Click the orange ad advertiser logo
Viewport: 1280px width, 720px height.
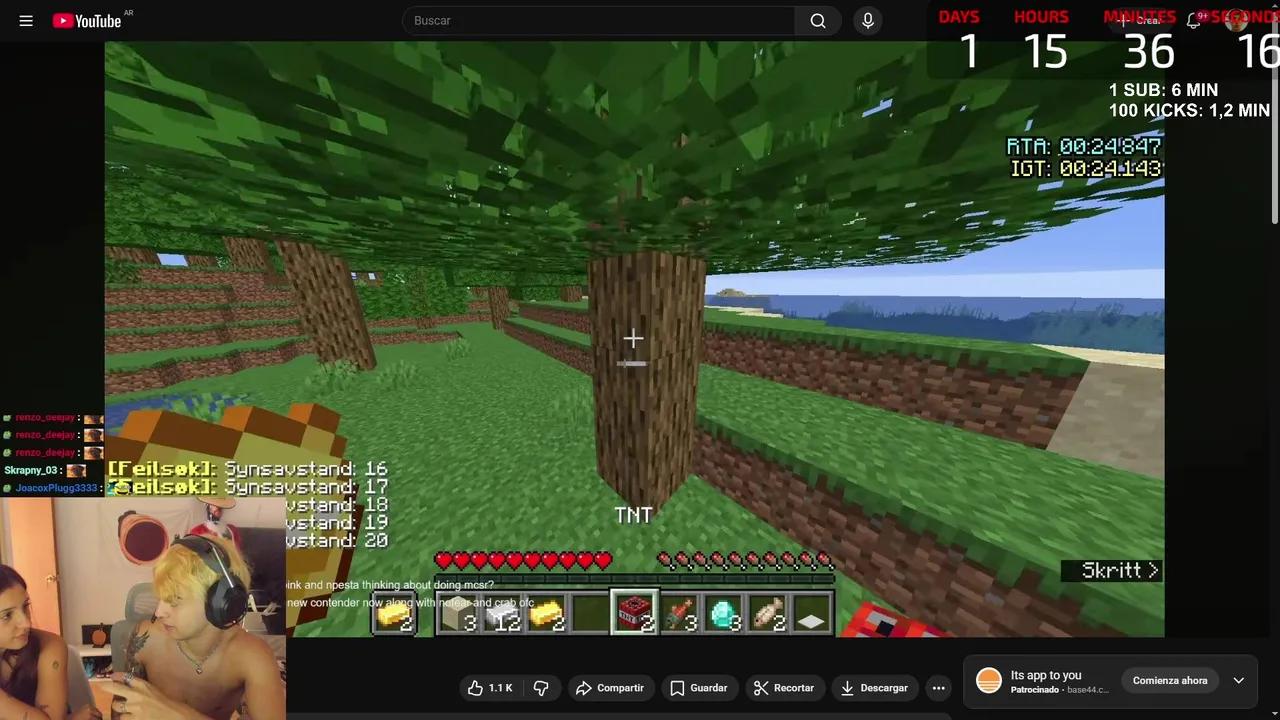pos(988,680)
